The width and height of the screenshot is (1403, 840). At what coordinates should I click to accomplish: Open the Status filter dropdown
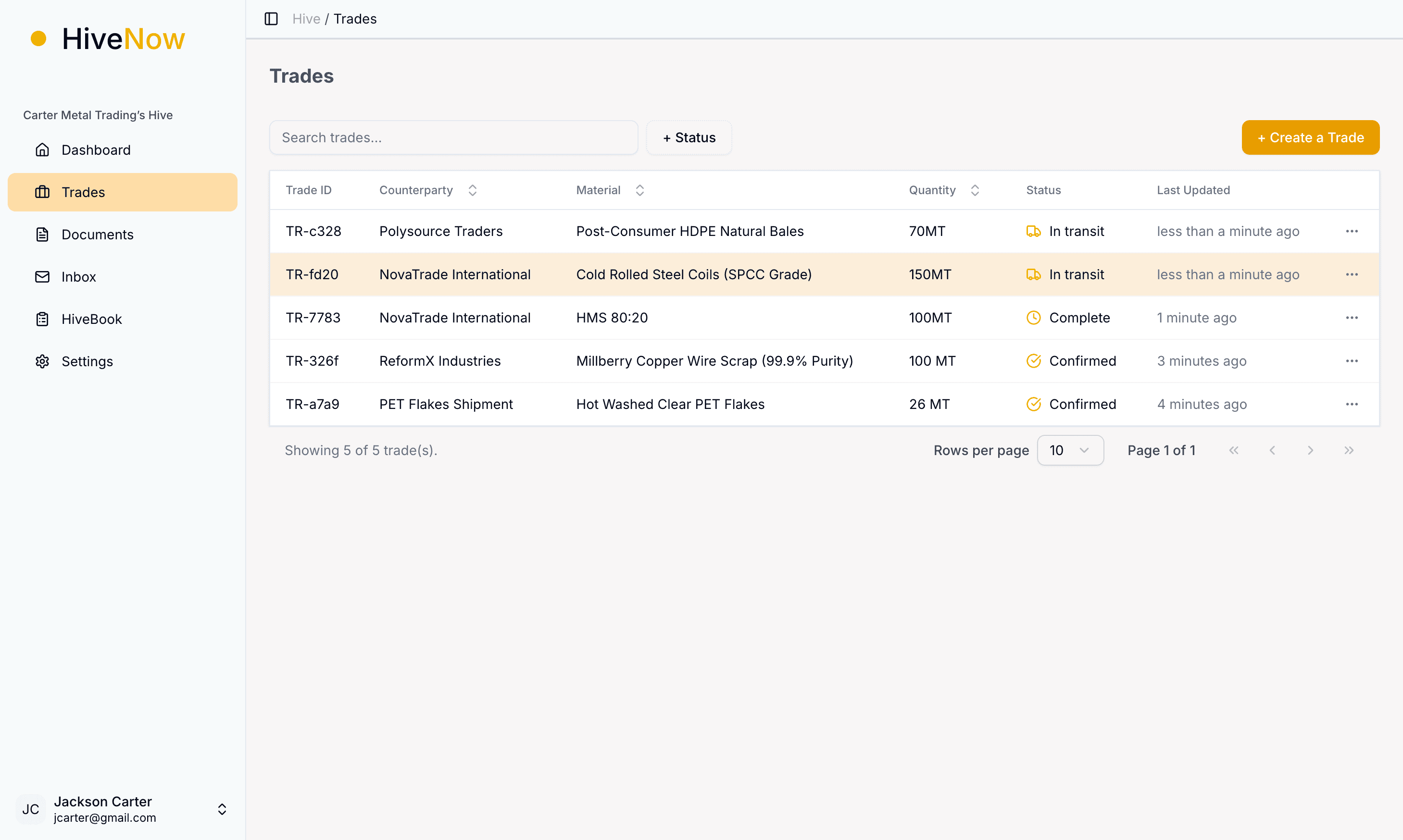[x=689, y=137]
